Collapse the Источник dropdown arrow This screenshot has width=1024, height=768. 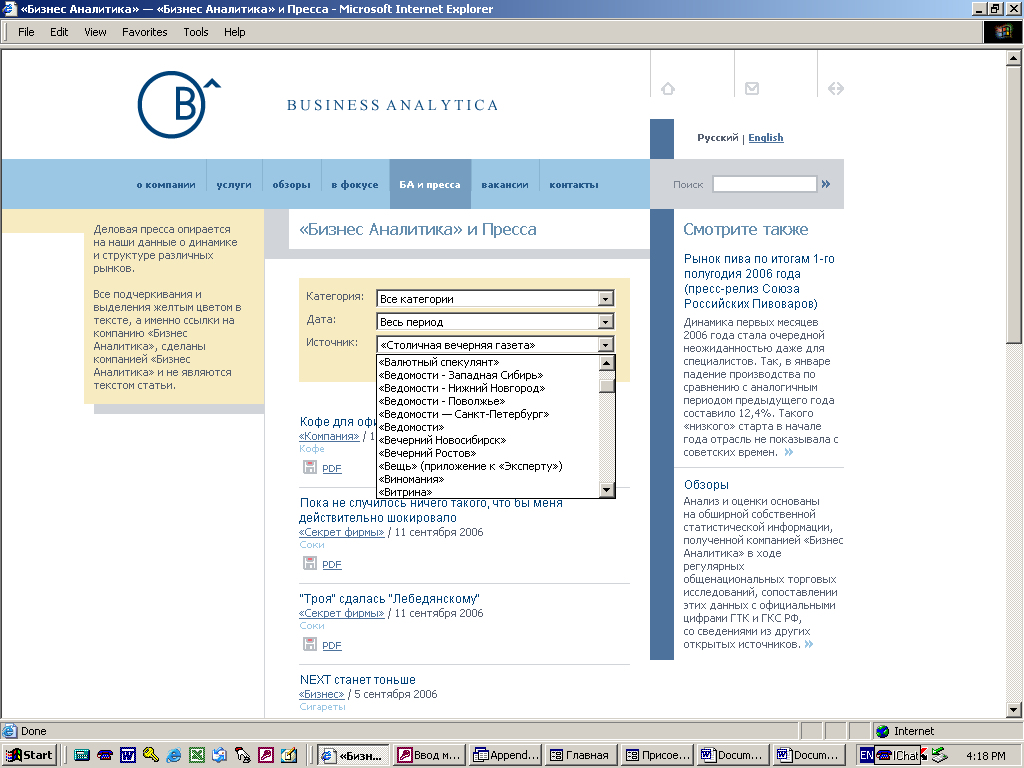click(x=605, y=344)
